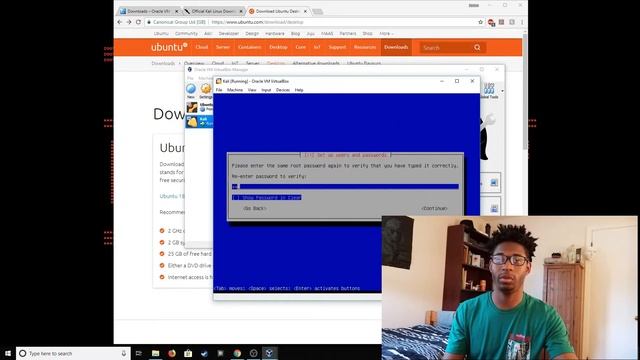Open a new Chrome tab
Viewport: 640px width, 360px height.
(317, 11)
